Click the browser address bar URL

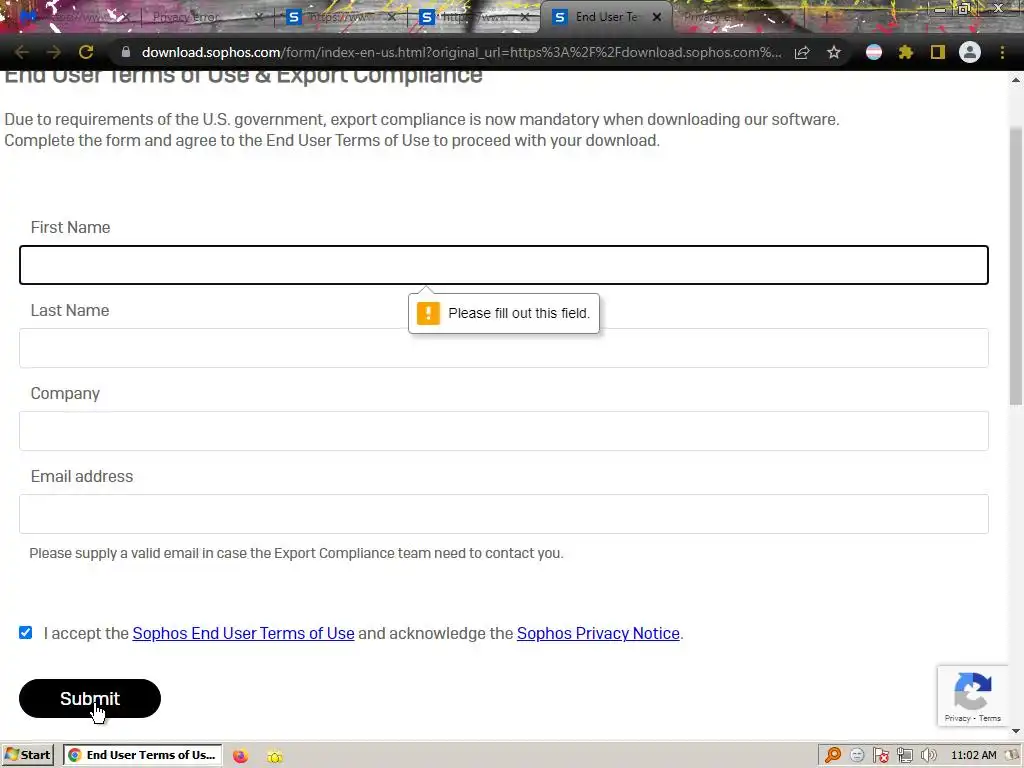[x=461, y=52]
